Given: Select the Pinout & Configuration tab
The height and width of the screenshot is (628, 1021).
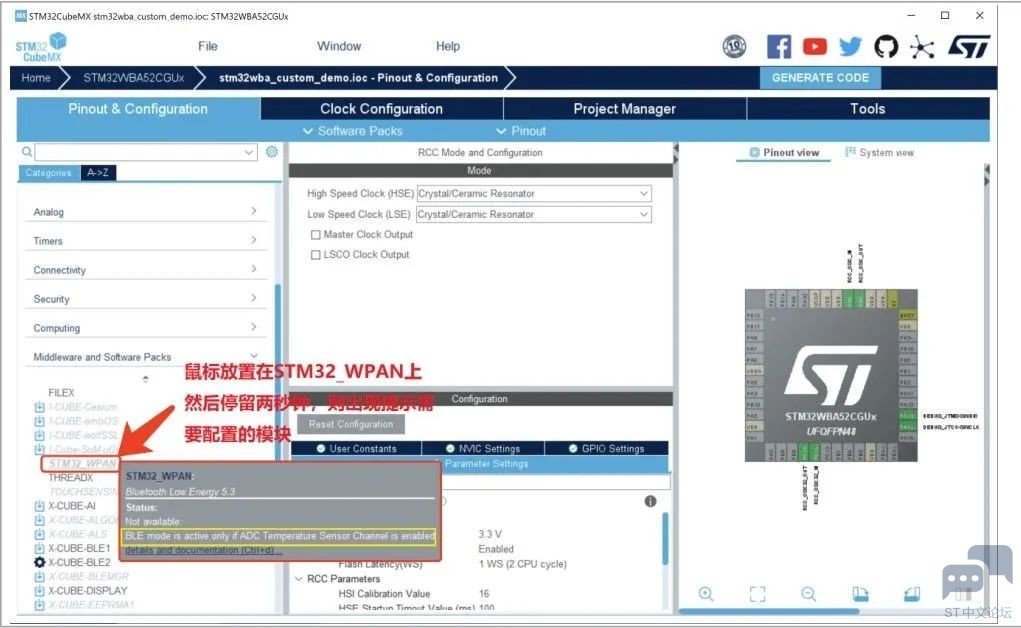Looking at the screenshot, I should click(x=138, y=109).
